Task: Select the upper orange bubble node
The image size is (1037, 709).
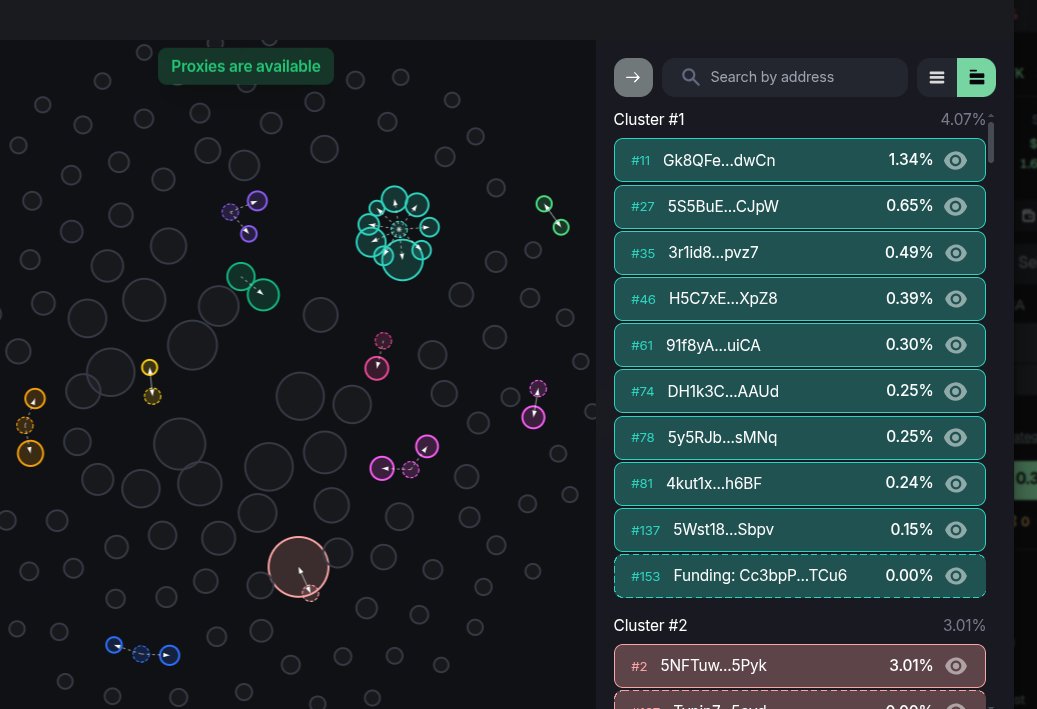Action: click(35, 399)
